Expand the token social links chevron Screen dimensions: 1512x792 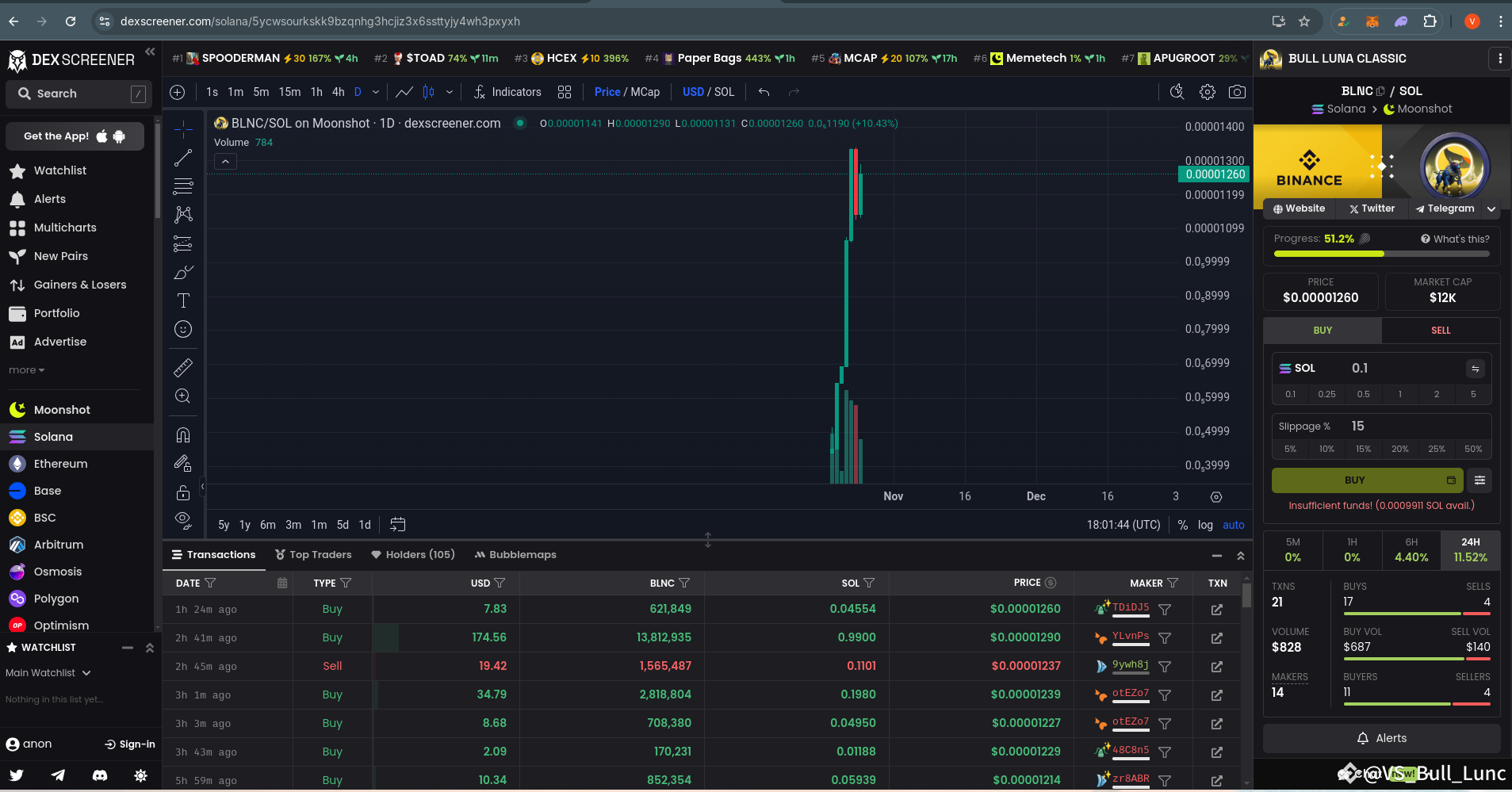(x=1491, y=209)
